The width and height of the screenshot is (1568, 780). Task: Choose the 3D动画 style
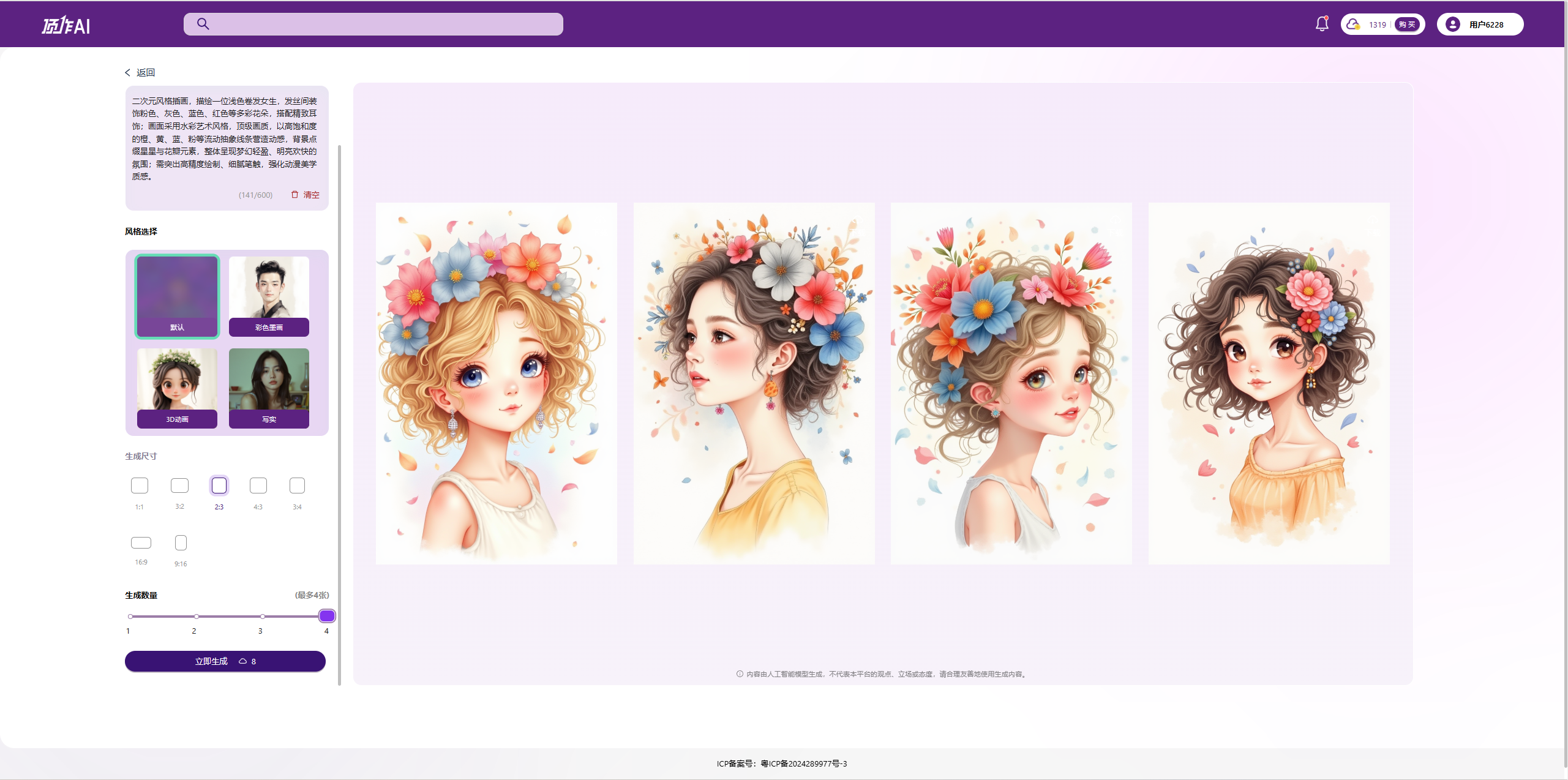[177, 388]
